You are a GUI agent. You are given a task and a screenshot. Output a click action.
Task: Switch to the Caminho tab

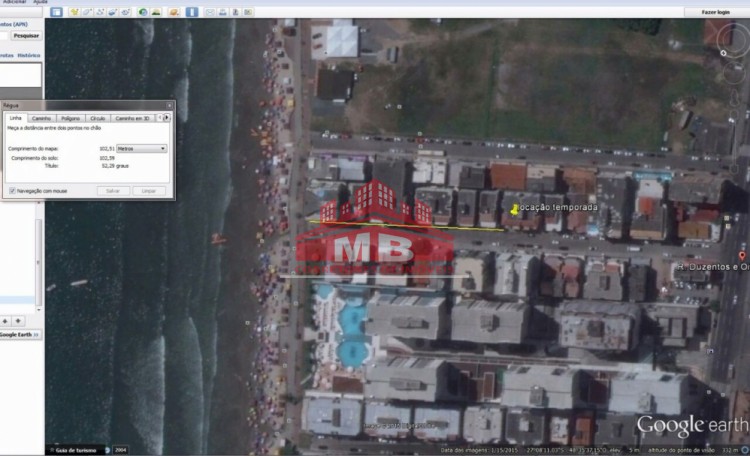point(42,118)
